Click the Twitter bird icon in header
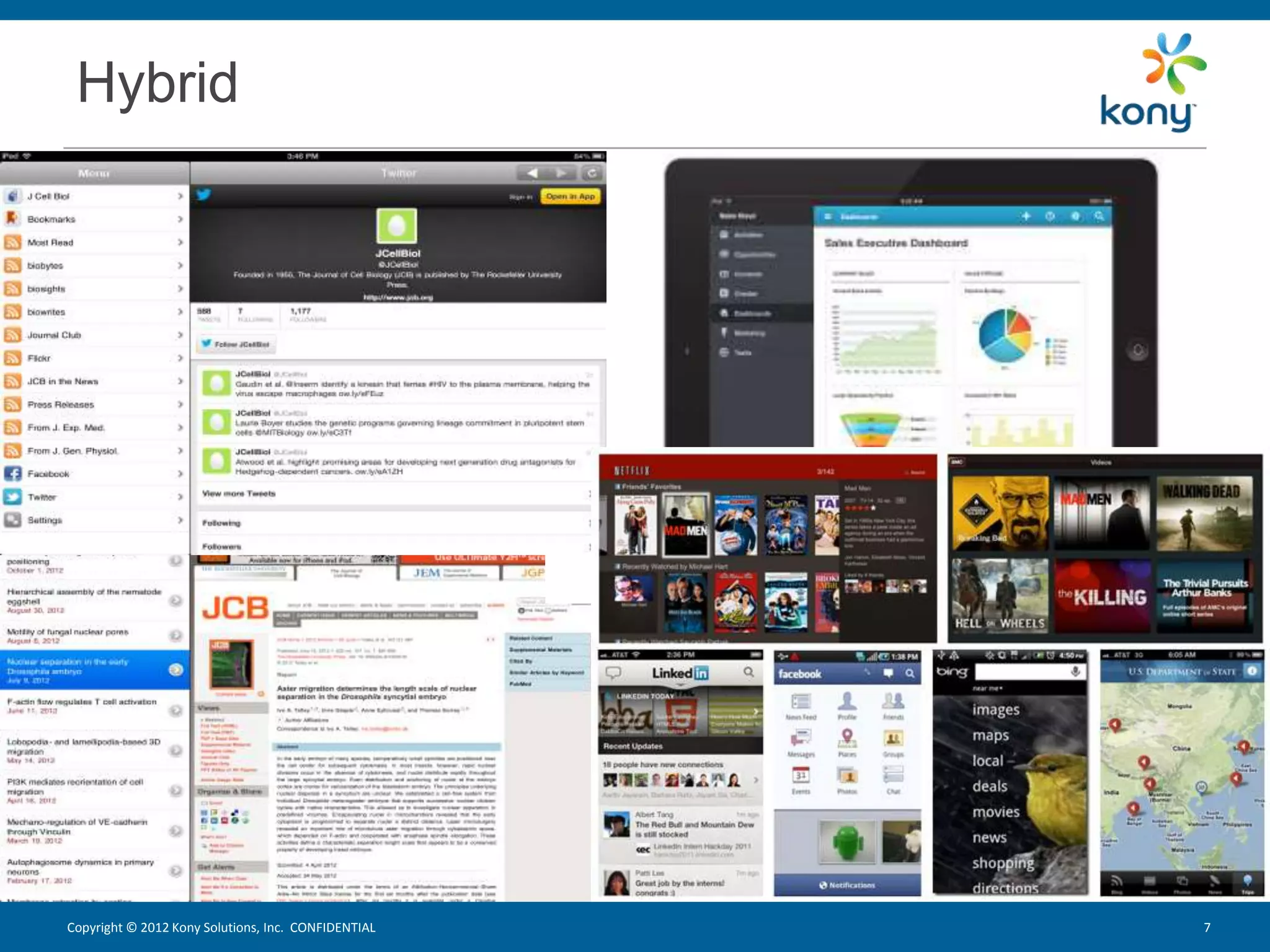The image size is (1270, 952). (203, 195)
